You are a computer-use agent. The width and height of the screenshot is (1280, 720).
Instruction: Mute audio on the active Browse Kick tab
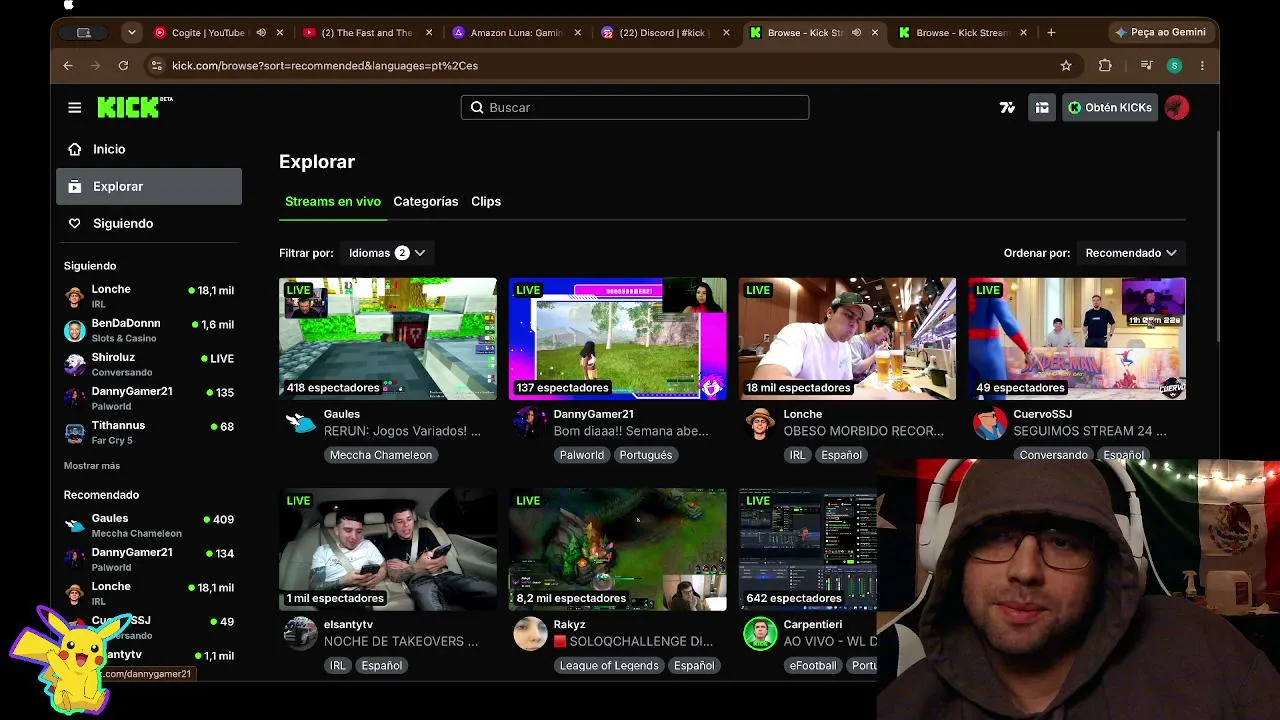(x=857, y=33)
